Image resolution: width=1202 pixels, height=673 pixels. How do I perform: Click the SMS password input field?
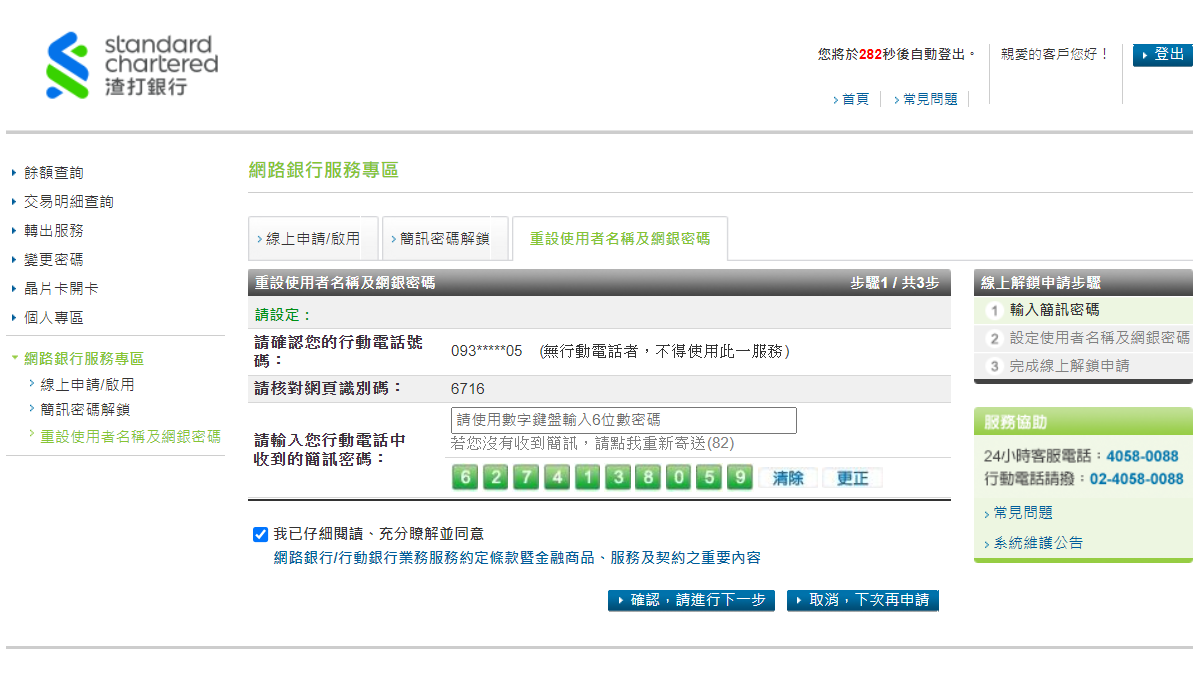(624, 420)
